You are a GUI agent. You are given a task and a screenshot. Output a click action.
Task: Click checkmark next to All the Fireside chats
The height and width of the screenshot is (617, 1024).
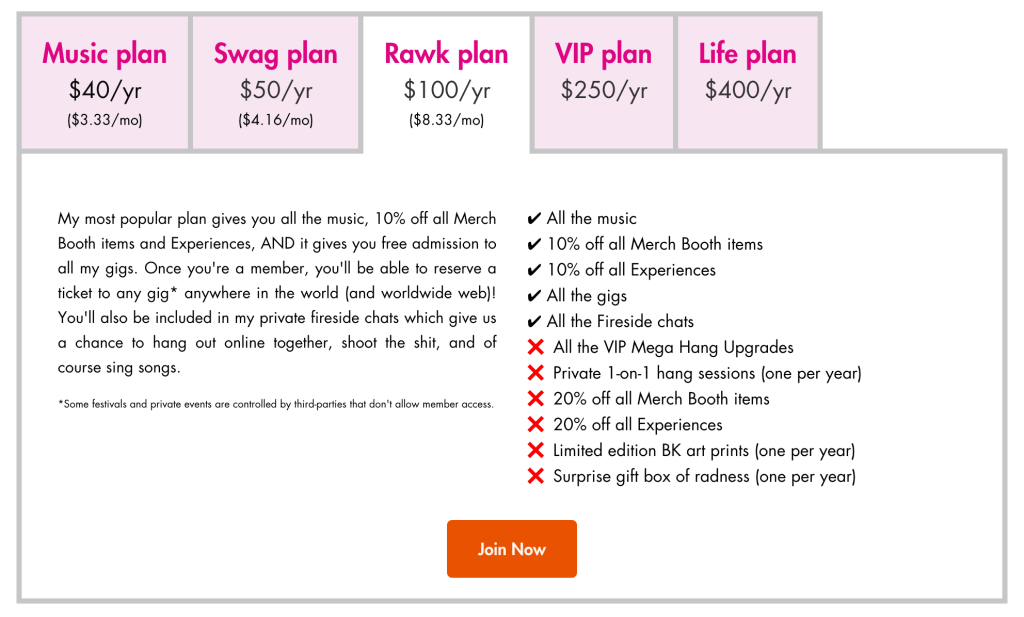tap(534, 322)
